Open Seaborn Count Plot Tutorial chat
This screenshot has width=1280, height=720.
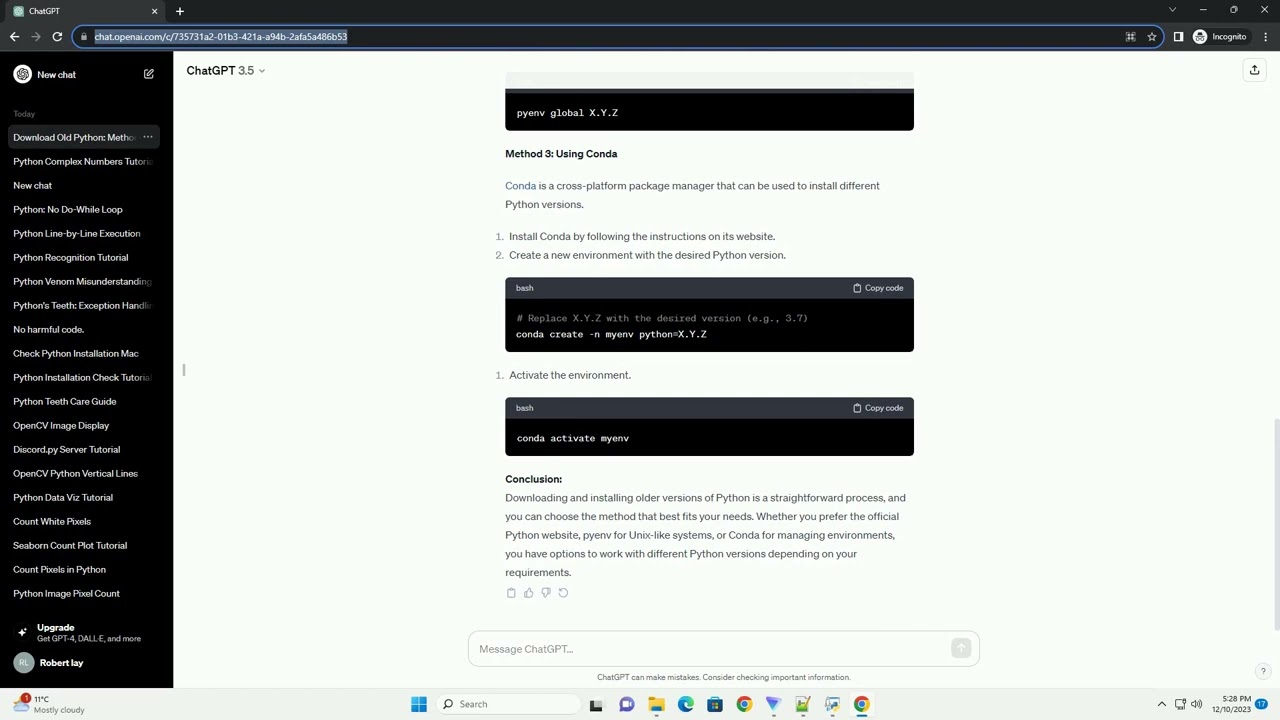86,545
